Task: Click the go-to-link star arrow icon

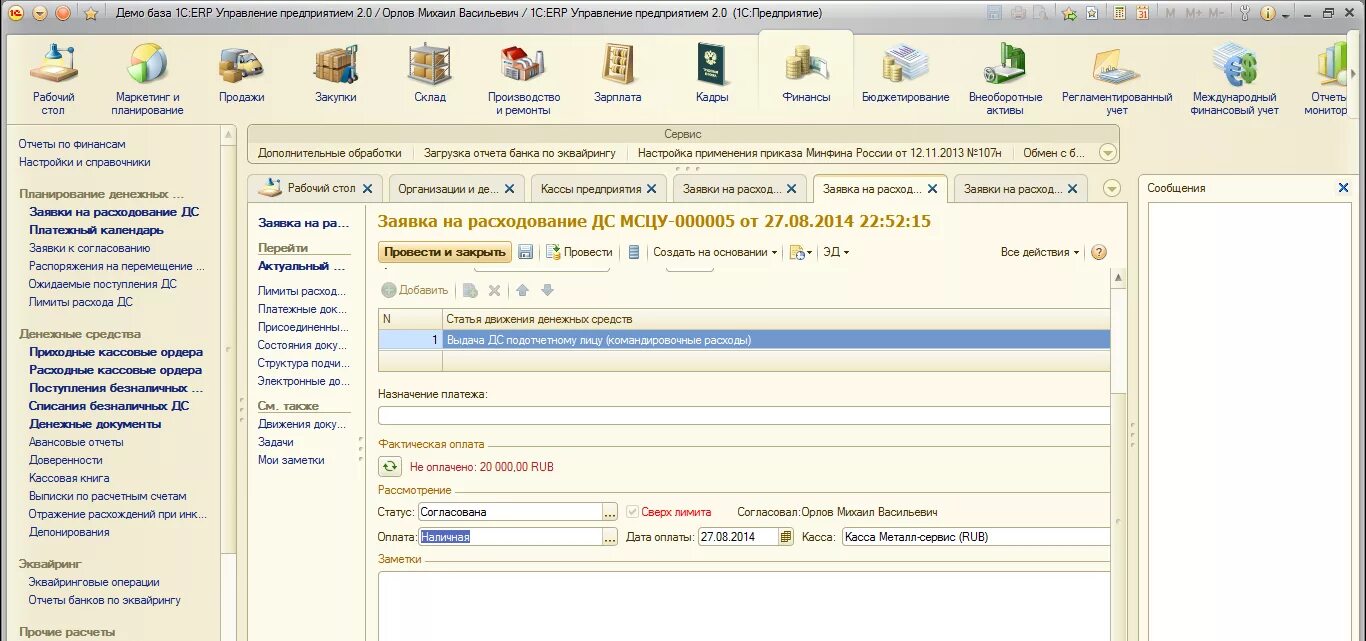Action: click(x=1069, y=13)
